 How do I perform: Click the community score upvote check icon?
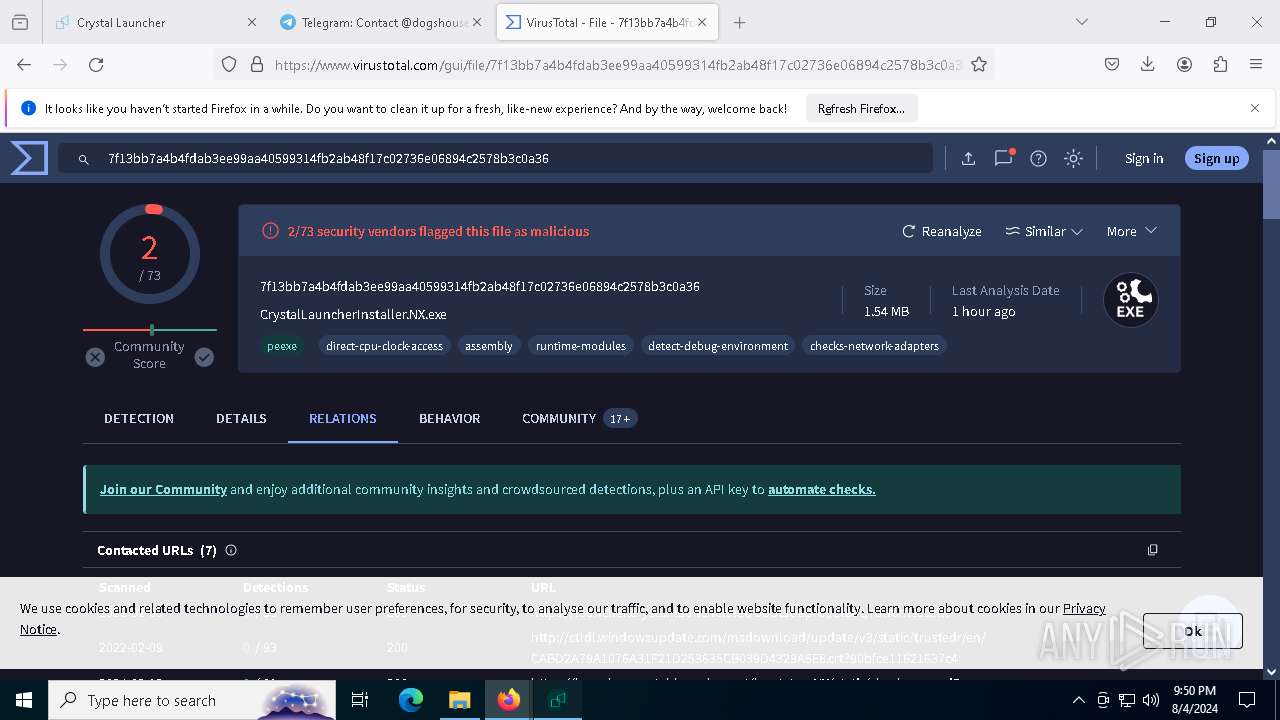click(x=204, y=357)
